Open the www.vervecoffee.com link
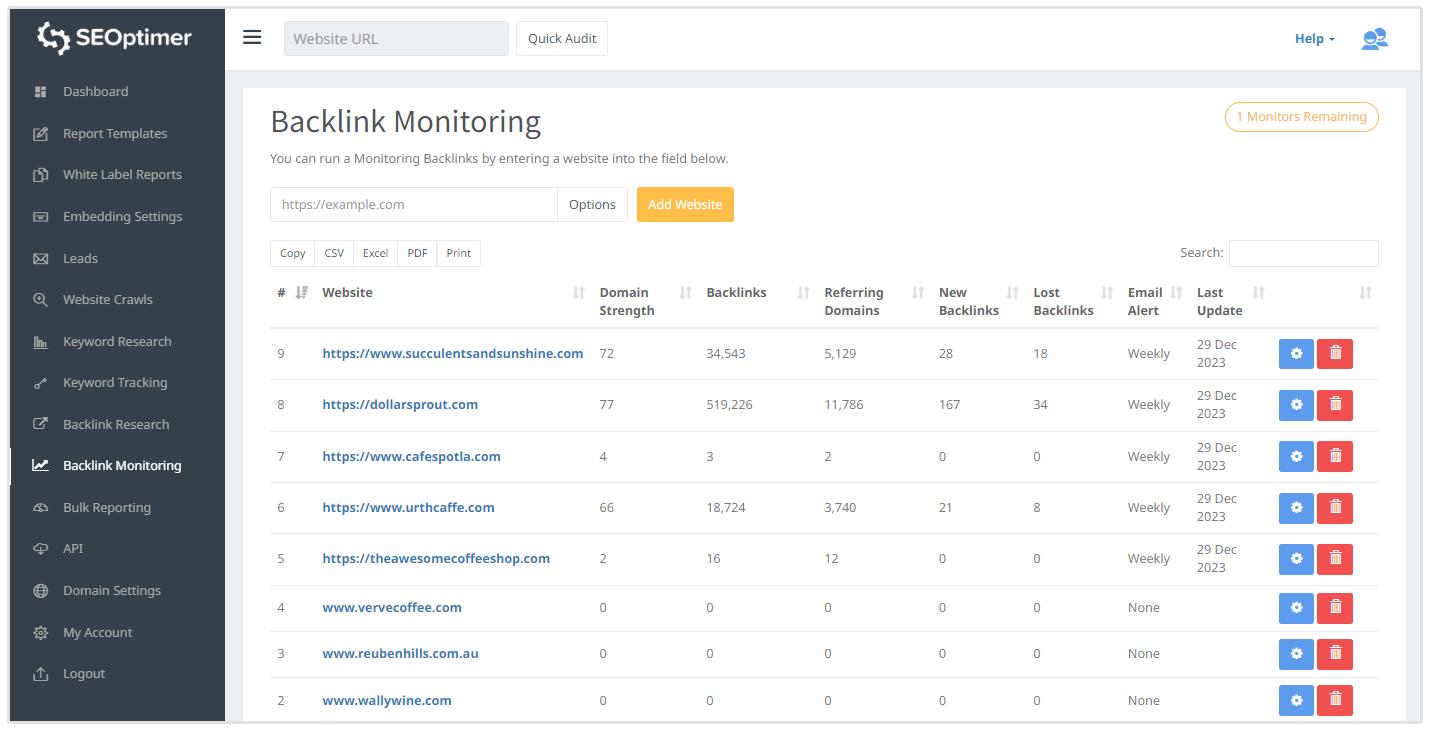Screen dimensions: 1430x730 point(392,607)
